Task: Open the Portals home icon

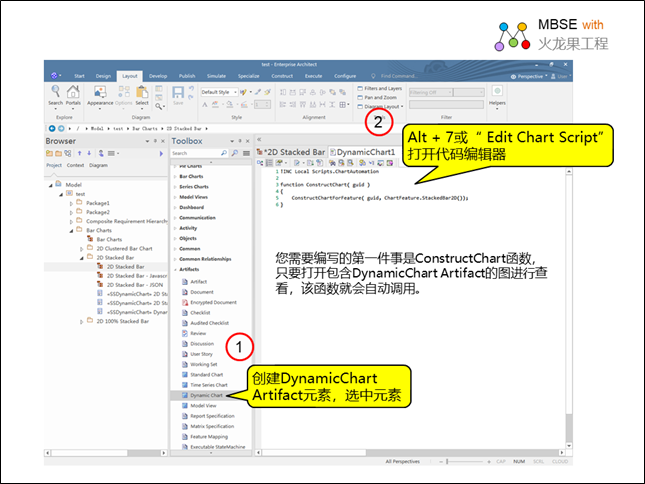Action: click(x=73, y=95)
